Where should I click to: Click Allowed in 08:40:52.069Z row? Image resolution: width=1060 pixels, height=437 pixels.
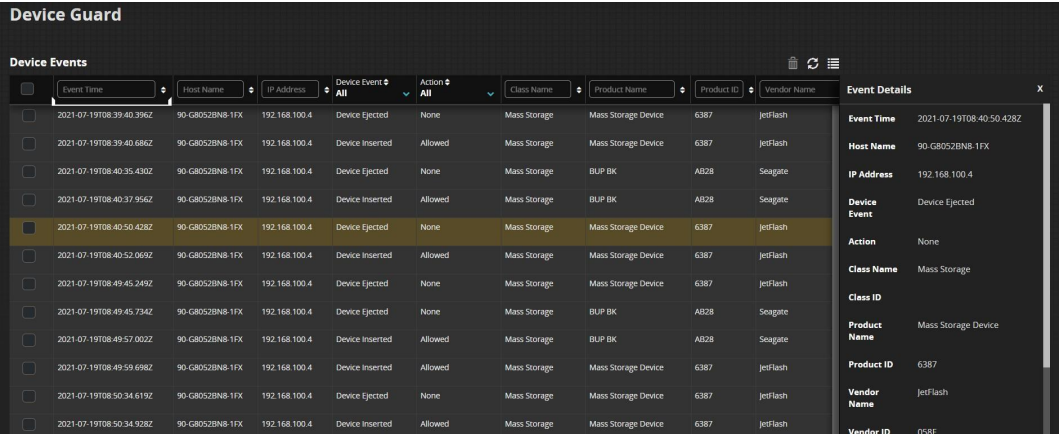coord(434,255)
